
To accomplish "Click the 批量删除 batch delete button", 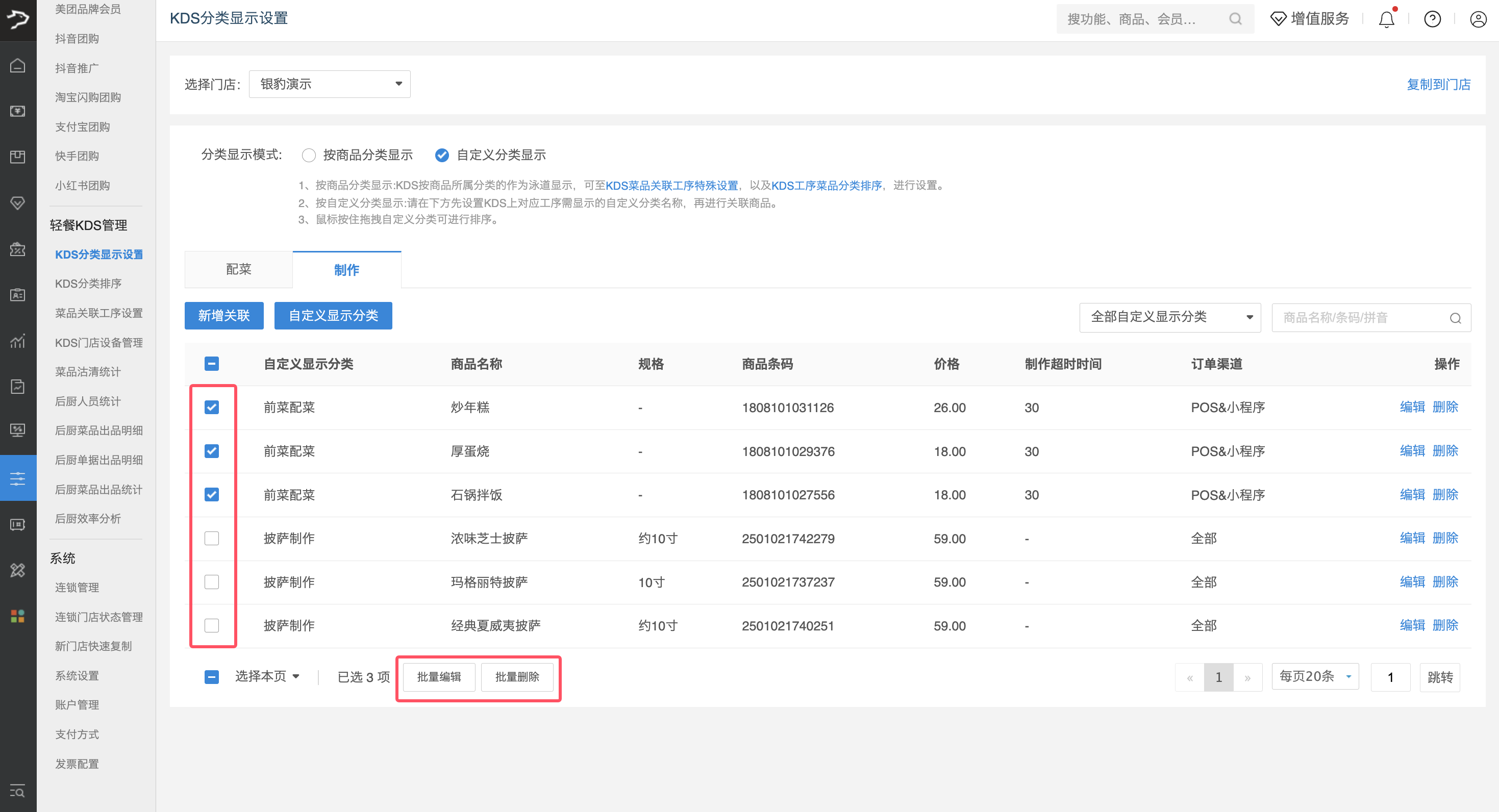I will (517, 676).
